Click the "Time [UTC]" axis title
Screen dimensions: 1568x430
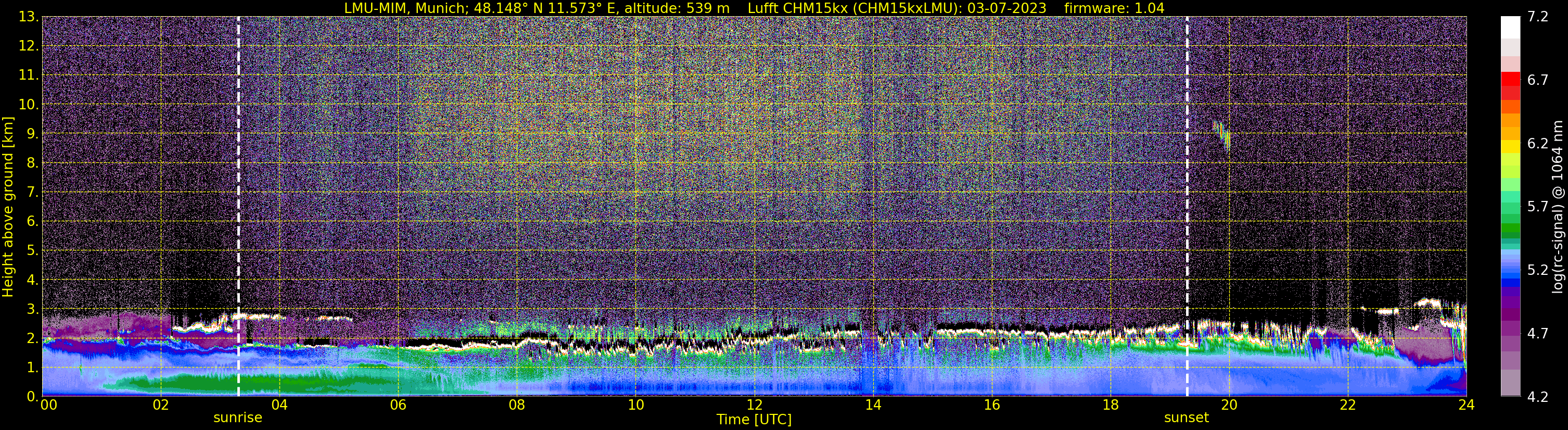click(x=754, y=420)
